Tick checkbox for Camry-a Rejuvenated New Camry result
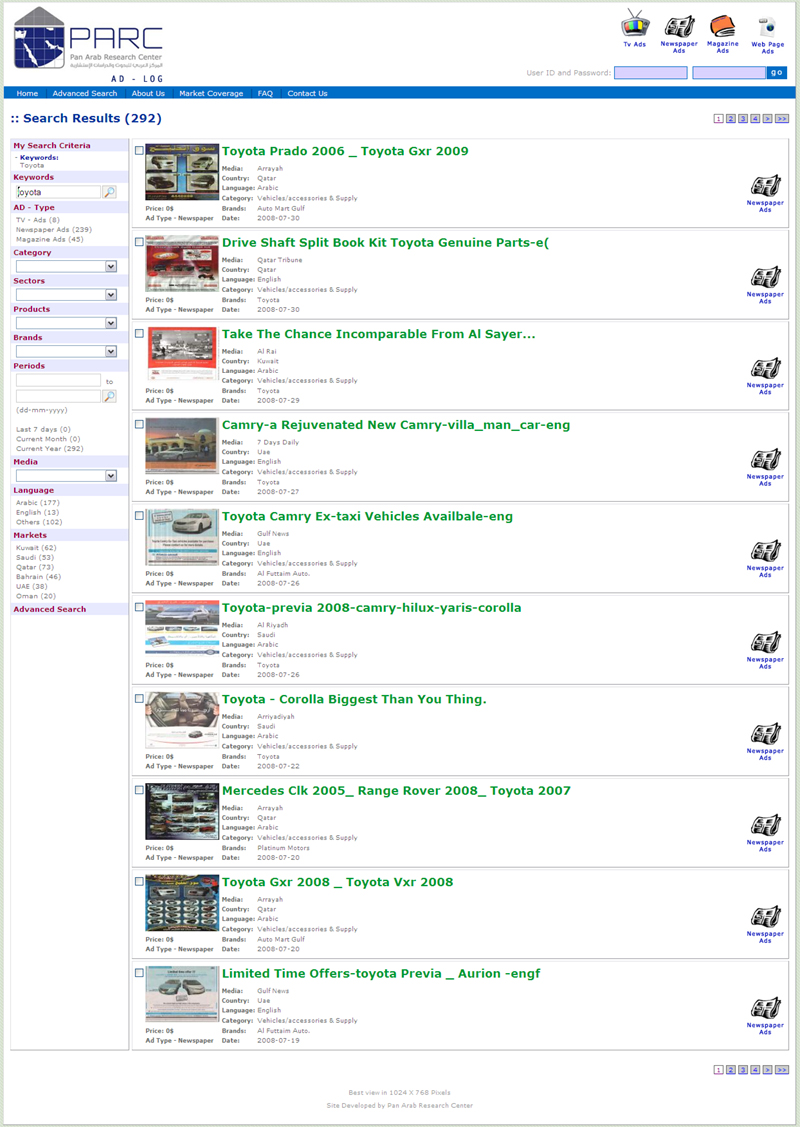 tap(139, 425)
